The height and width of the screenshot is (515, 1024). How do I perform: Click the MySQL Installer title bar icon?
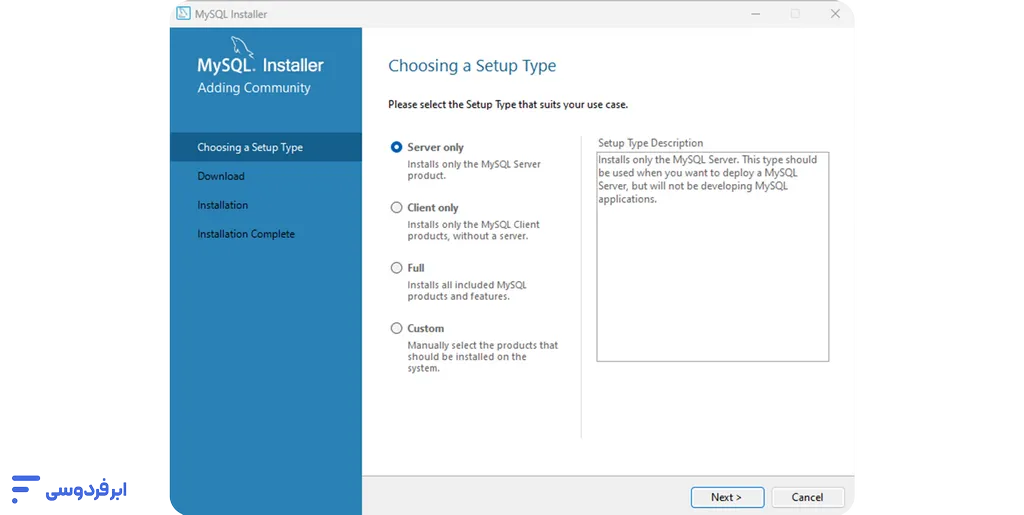(183, 14)
